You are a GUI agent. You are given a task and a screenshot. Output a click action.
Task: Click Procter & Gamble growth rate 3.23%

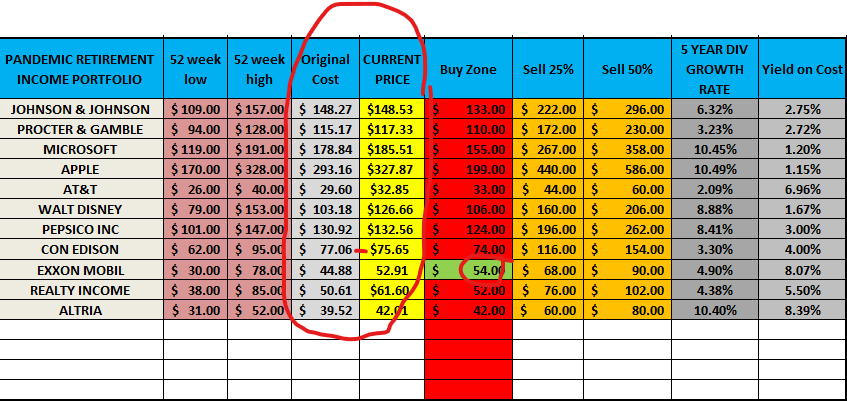point(715,130)
